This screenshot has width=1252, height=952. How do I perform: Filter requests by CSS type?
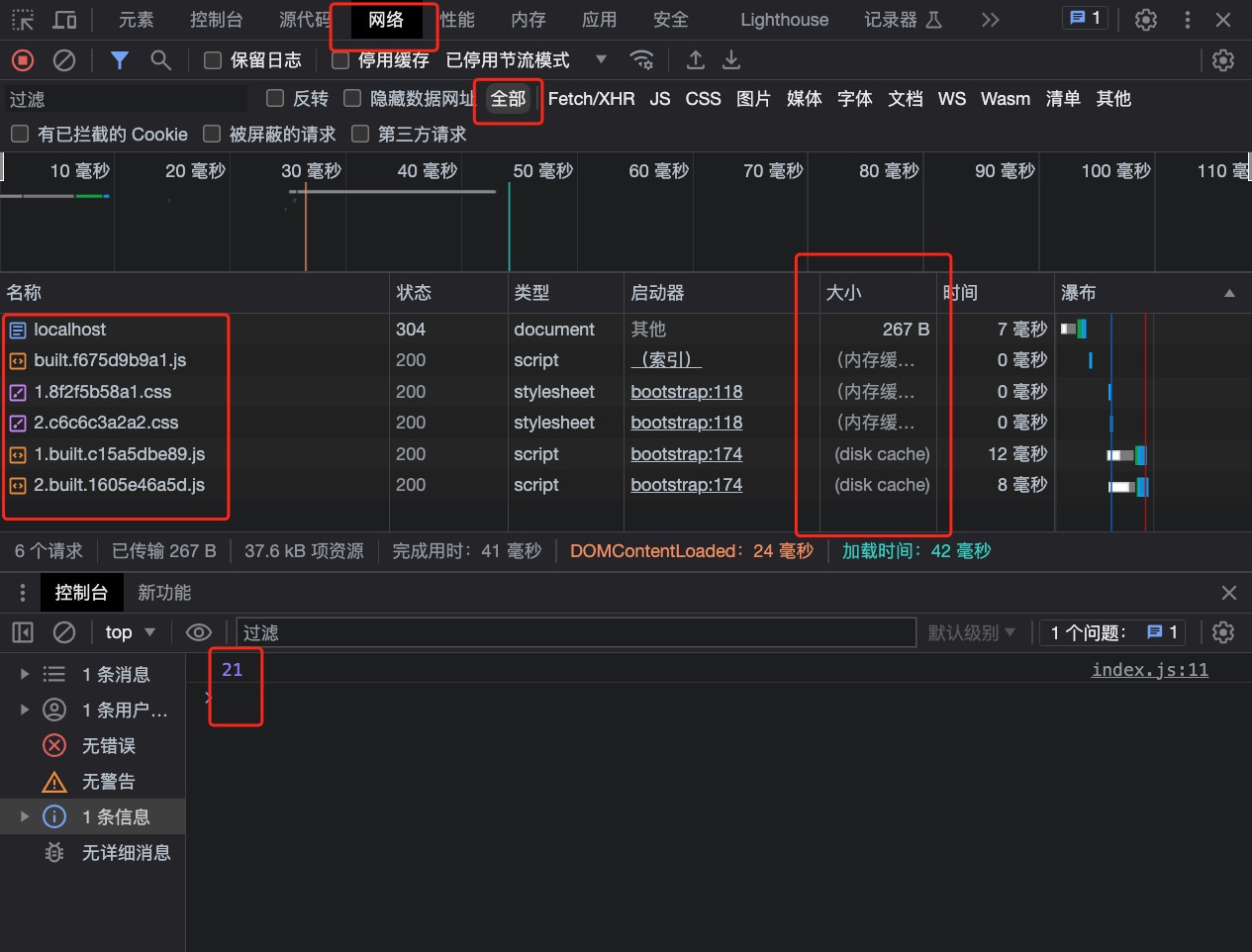[x=704, y=99]
